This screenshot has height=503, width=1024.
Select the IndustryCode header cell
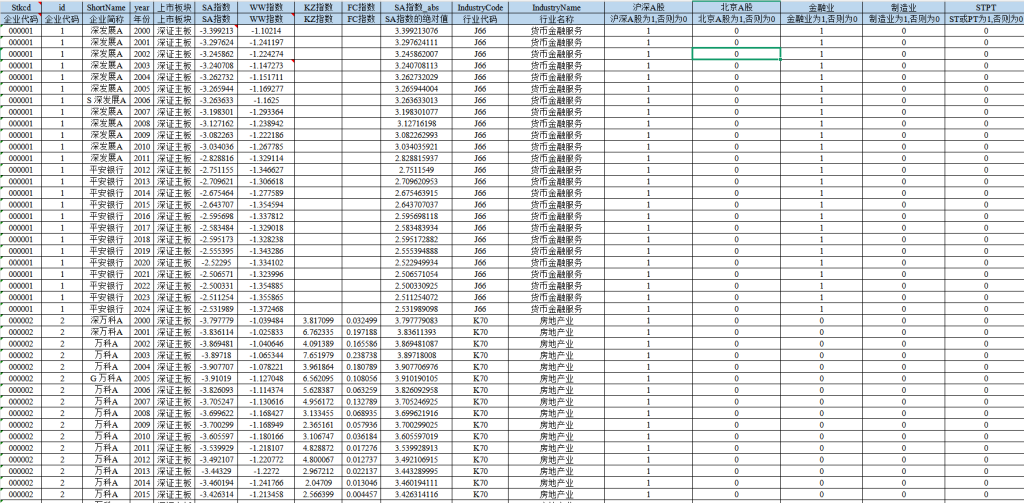click(480, 7)
